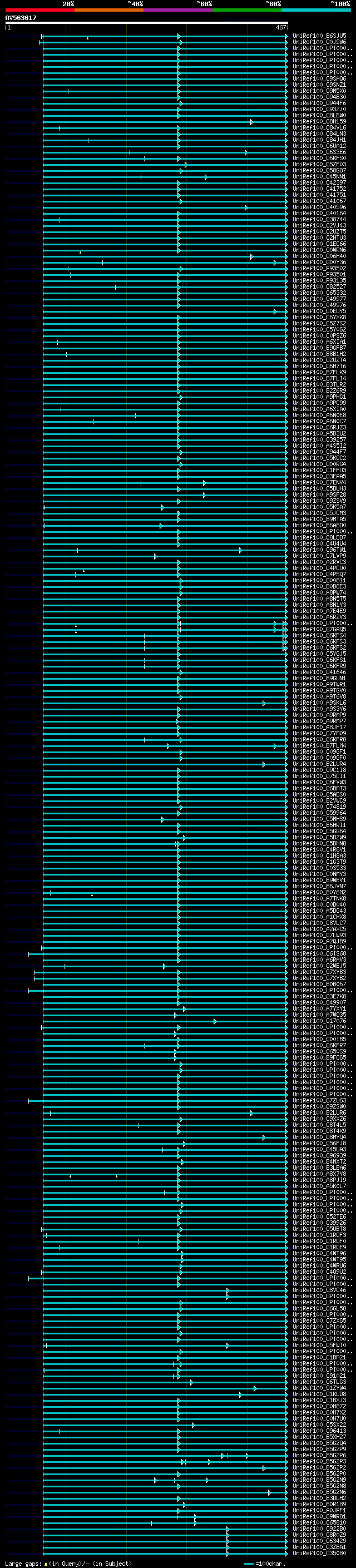Screen dimensions: 356x1568
Task: Click the green ~80% identity color bar
Action: 247,10
